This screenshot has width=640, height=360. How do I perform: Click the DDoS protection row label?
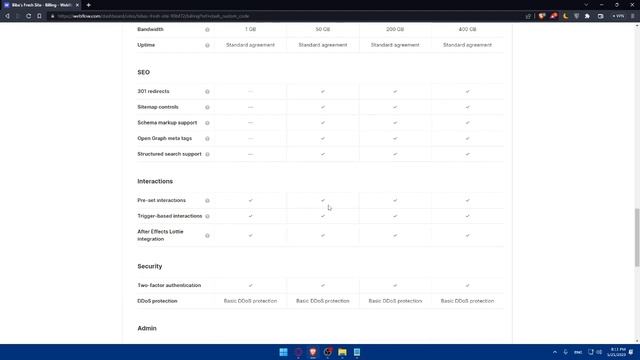(157, 301)
